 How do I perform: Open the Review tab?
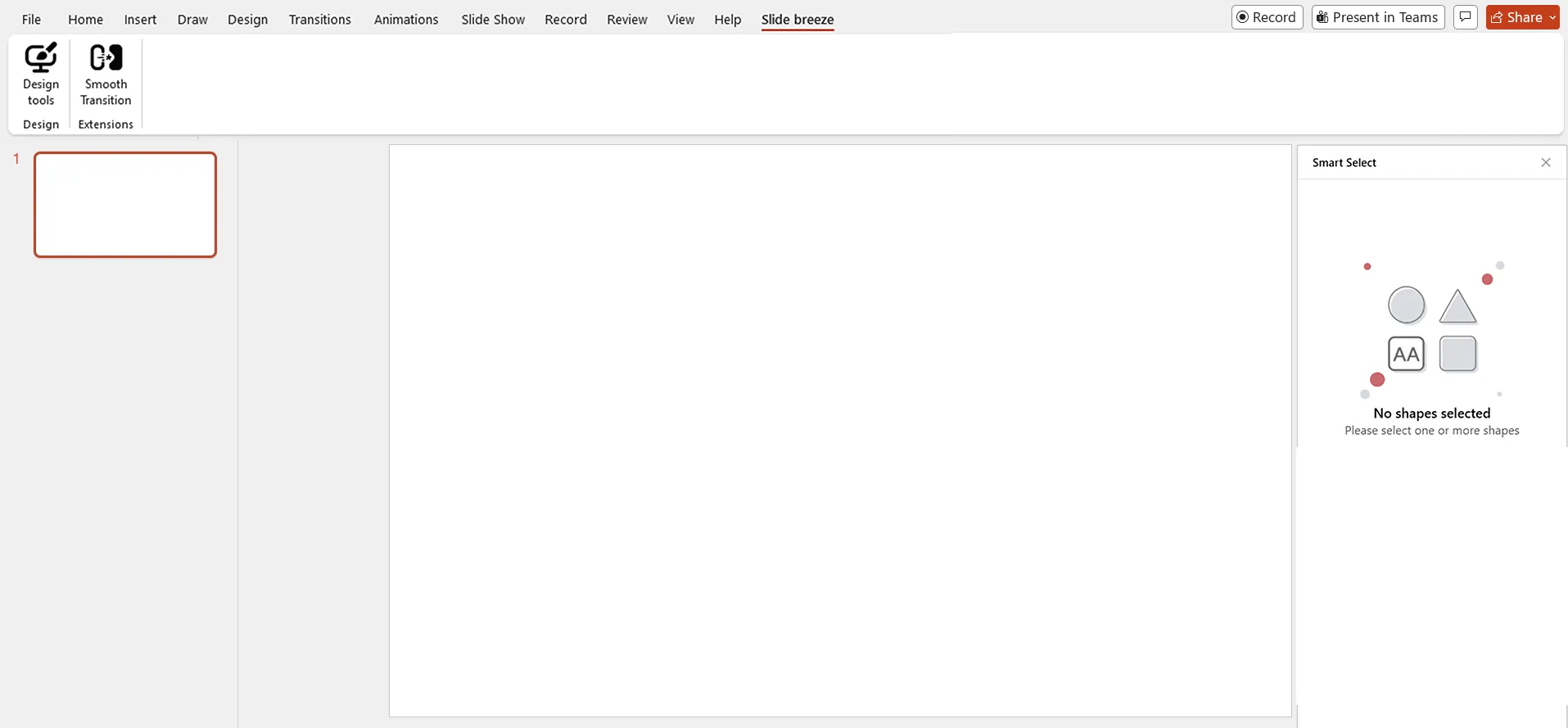[627, 20]
